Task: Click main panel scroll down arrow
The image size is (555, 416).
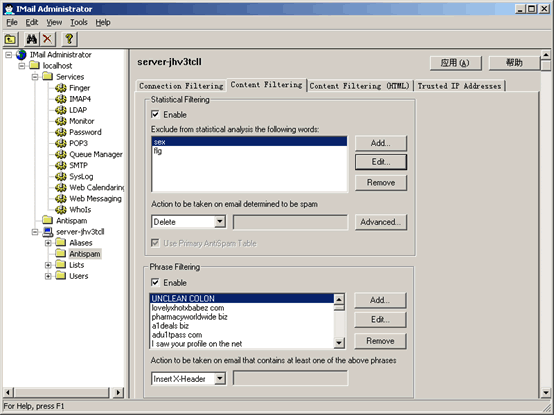Action: (x=545, y=393)
